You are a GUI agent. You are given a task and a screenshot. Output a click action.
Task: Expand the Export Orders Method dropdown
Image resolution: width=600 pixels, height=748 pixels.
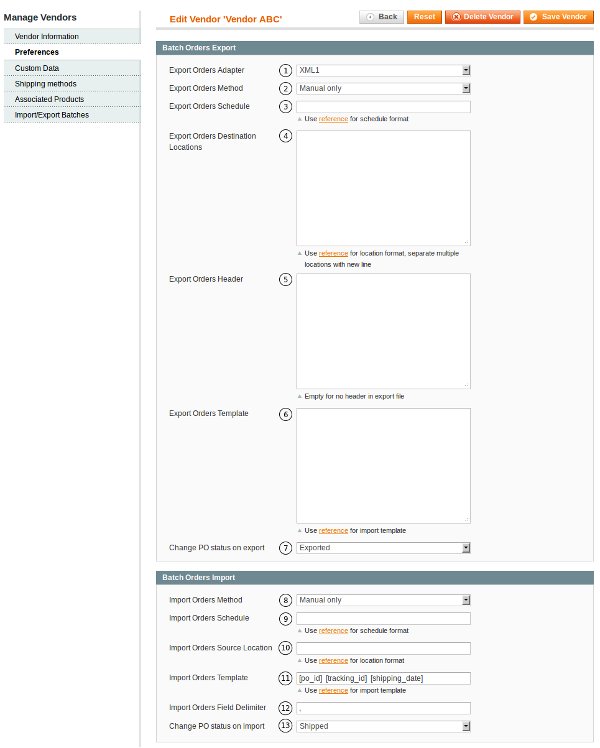point(383,88)
